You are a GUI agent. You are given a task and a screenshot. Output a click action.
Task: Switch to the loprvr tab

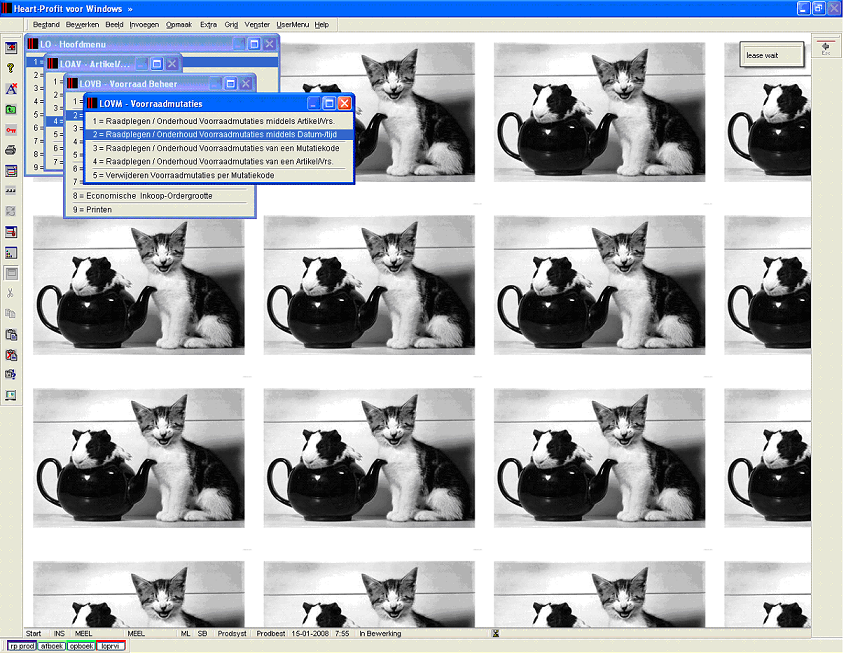point(111,646)
